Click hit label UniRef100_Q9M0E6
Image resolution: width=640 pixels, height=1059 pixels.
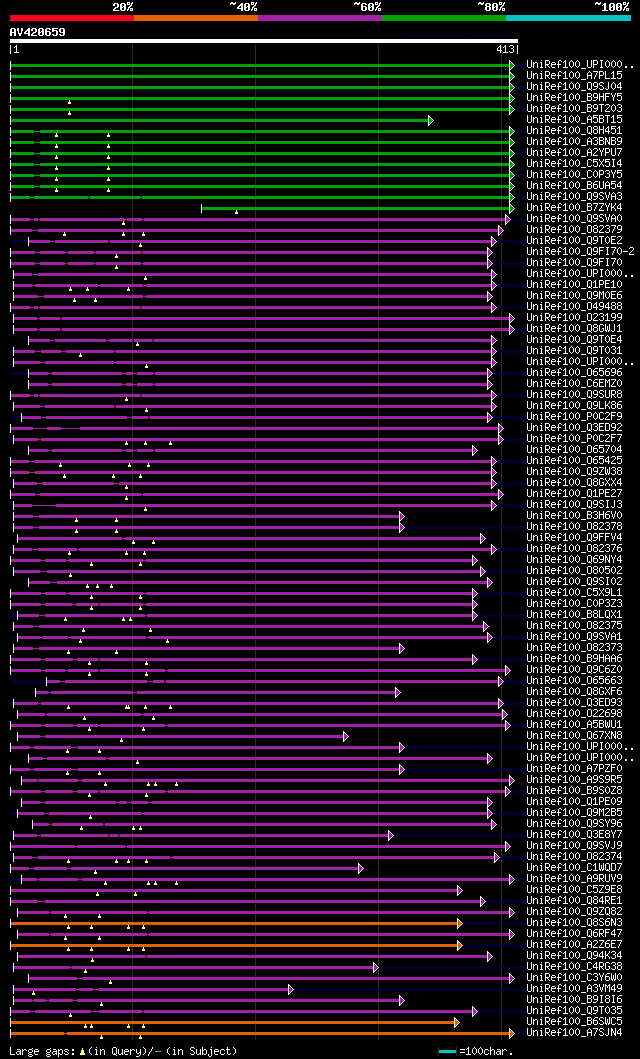pyautogui.click(x=575, y=295)
